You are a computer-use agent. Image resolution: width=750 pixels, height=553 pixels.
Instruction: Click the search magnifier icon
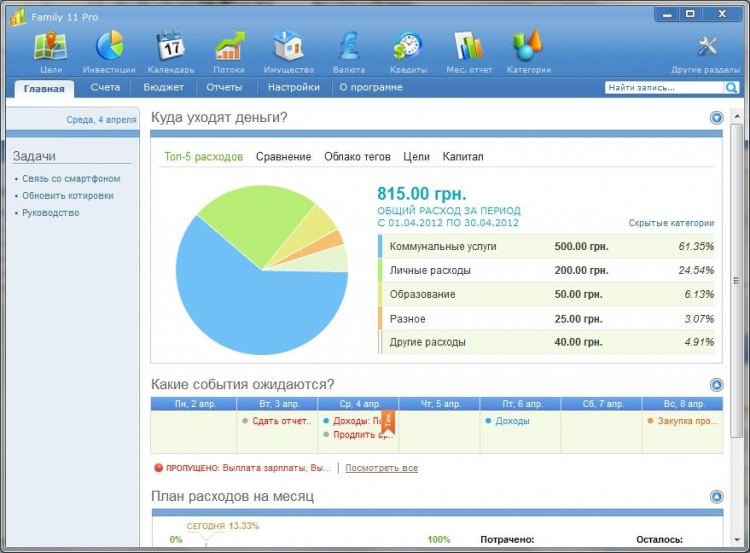pyautogui.click(x=731, y=88)
